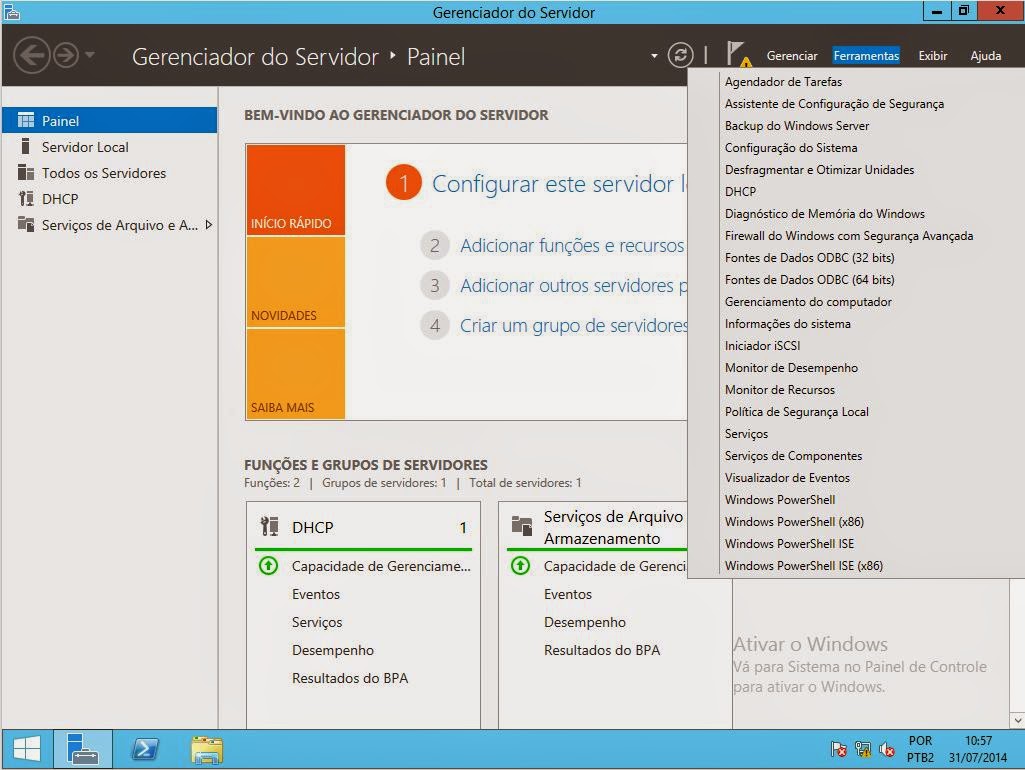The image size is (1025, 770).
Task: Click Adicionar funções e recursos link
Action: coord(572,245)
